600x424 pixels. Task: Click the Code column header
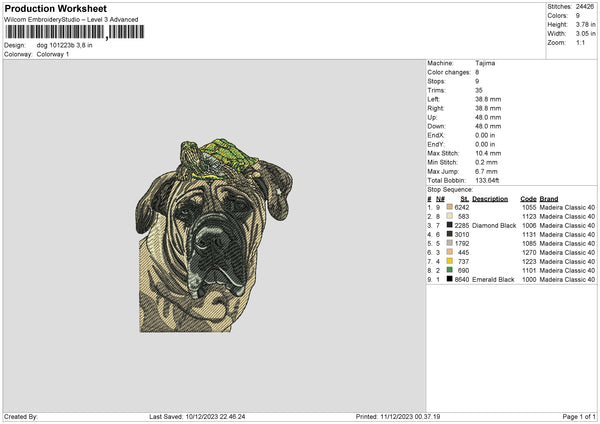[x=528, y=198]
